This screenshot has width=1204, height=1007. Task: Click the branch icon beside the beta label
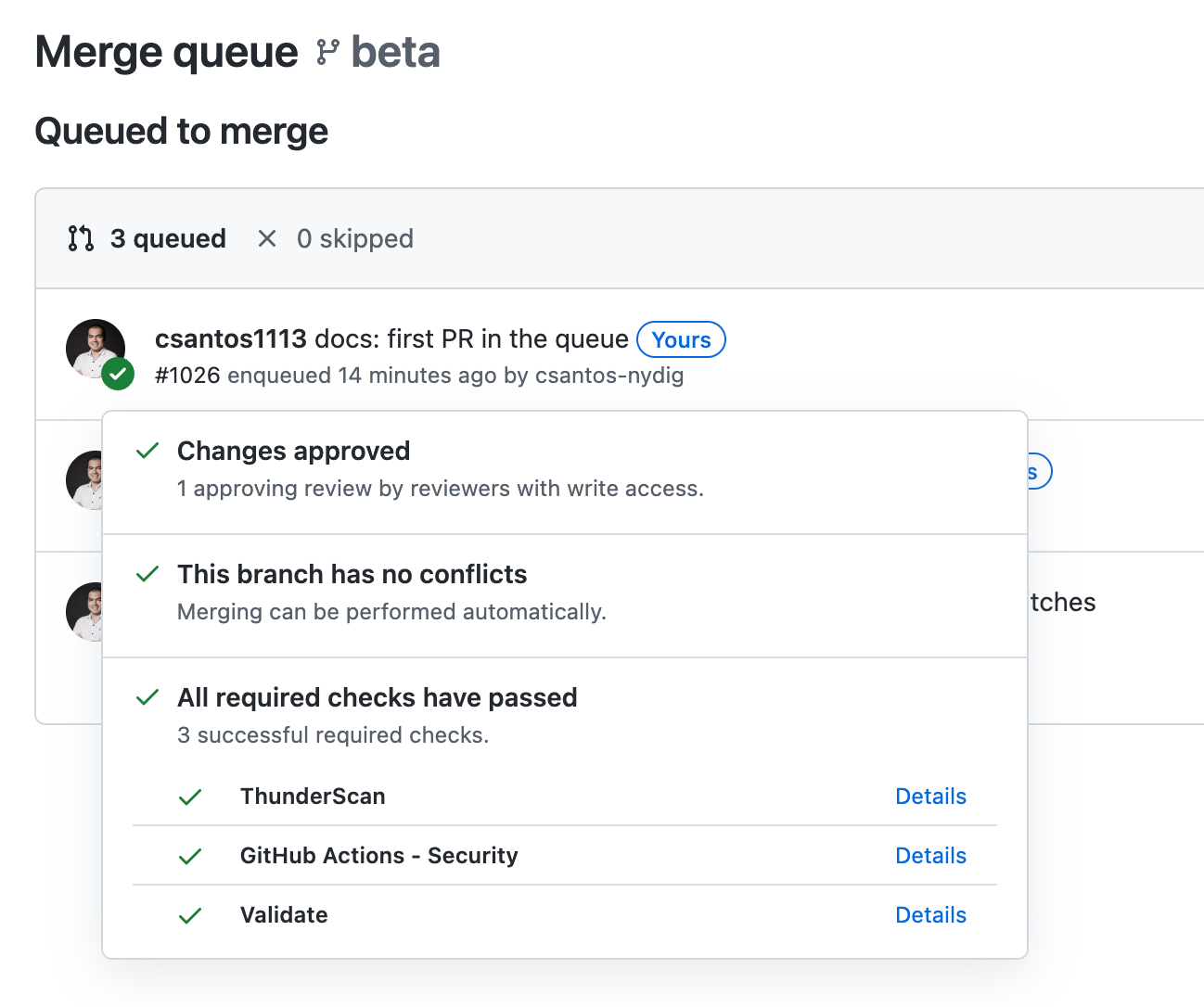327,52
